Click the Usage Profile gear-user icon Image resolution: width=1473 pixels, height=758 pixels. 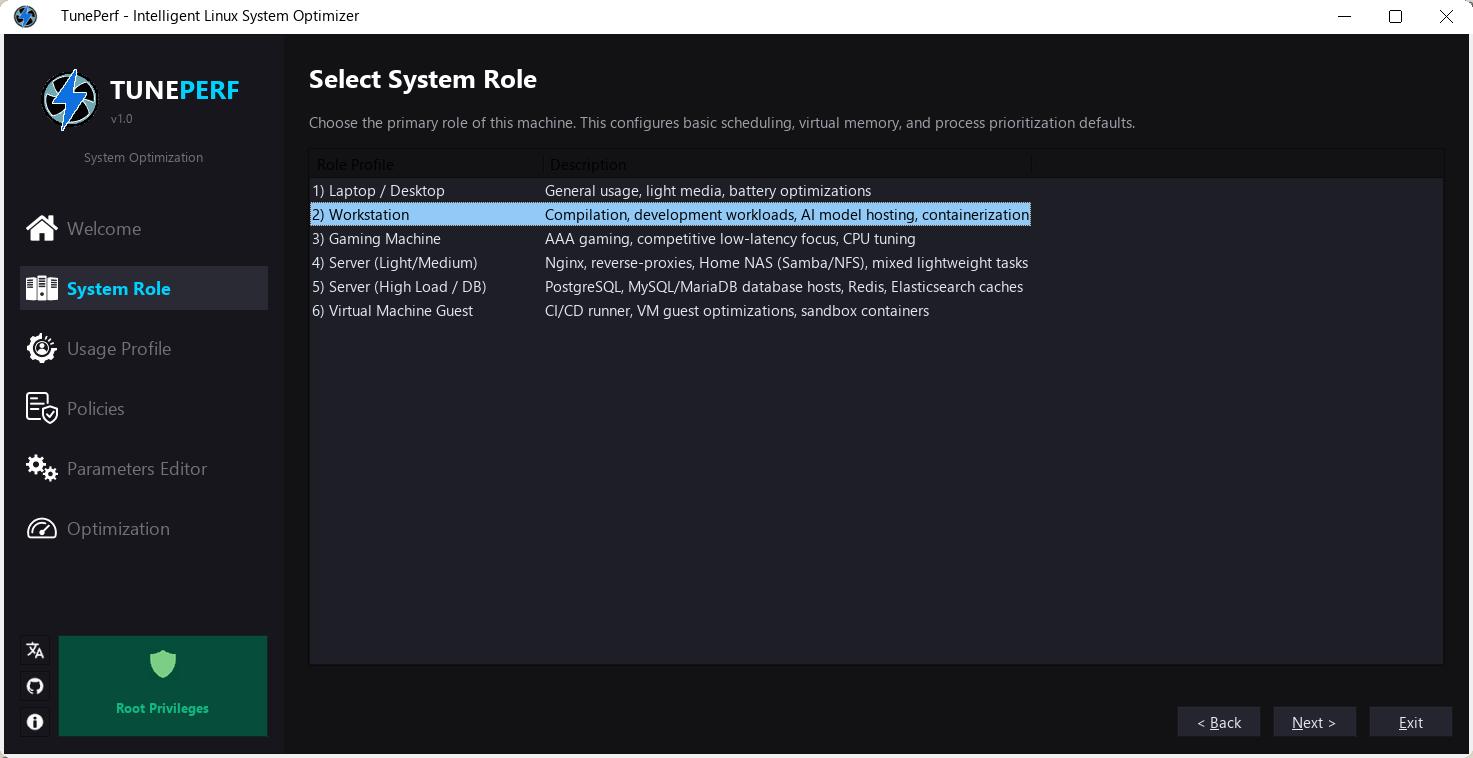tap(42, 348)
